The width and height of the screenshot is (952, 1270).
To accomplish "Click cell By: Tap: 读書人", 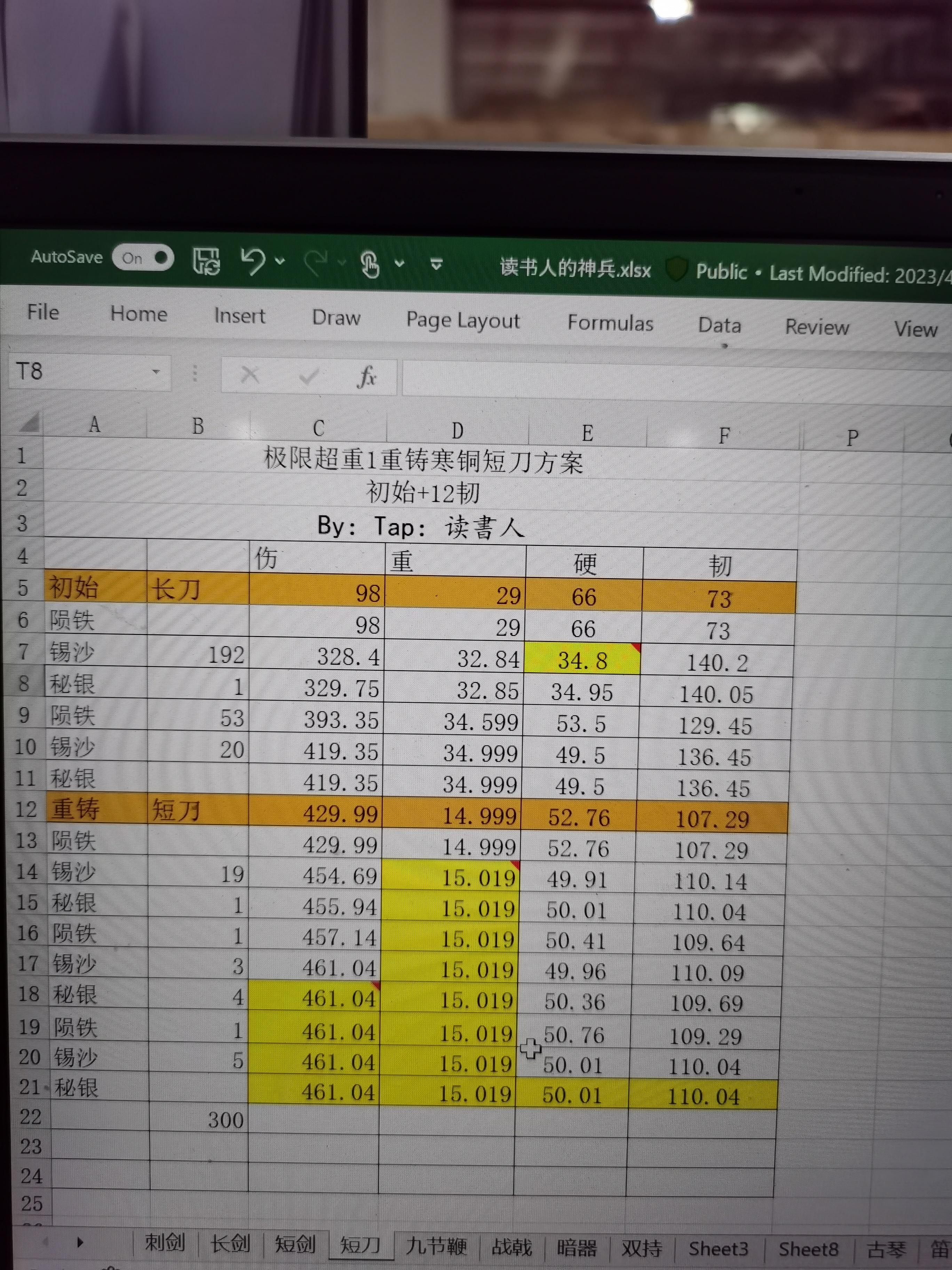I will pyautogui.click(x=421, y=526).
